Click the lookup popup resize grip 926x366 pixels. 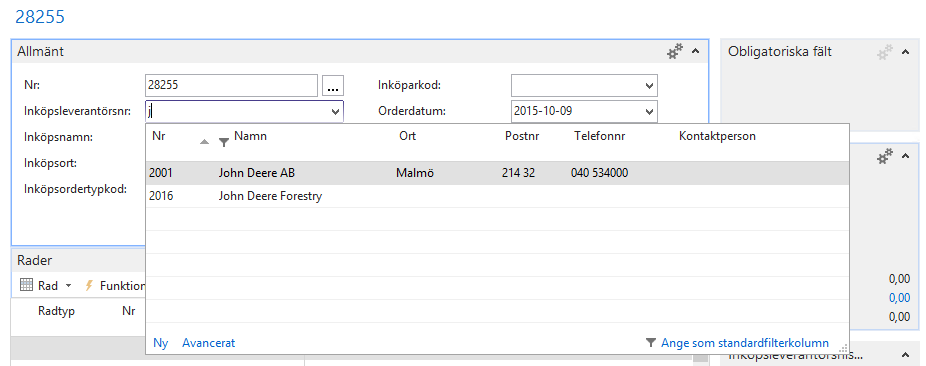coord(843,348)
